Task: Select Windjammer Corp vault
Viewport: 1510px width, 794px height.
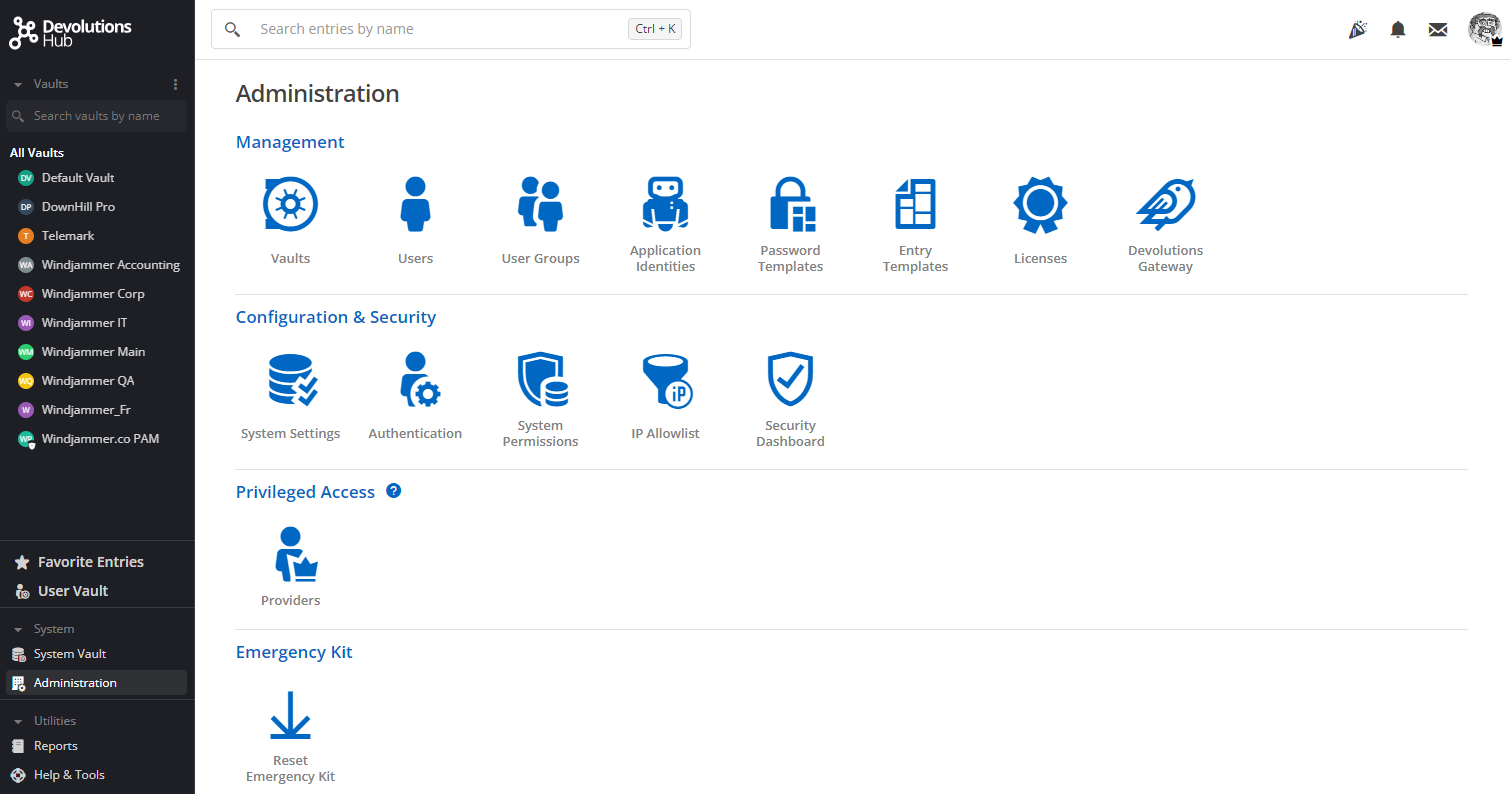Action: coord(96,294)
